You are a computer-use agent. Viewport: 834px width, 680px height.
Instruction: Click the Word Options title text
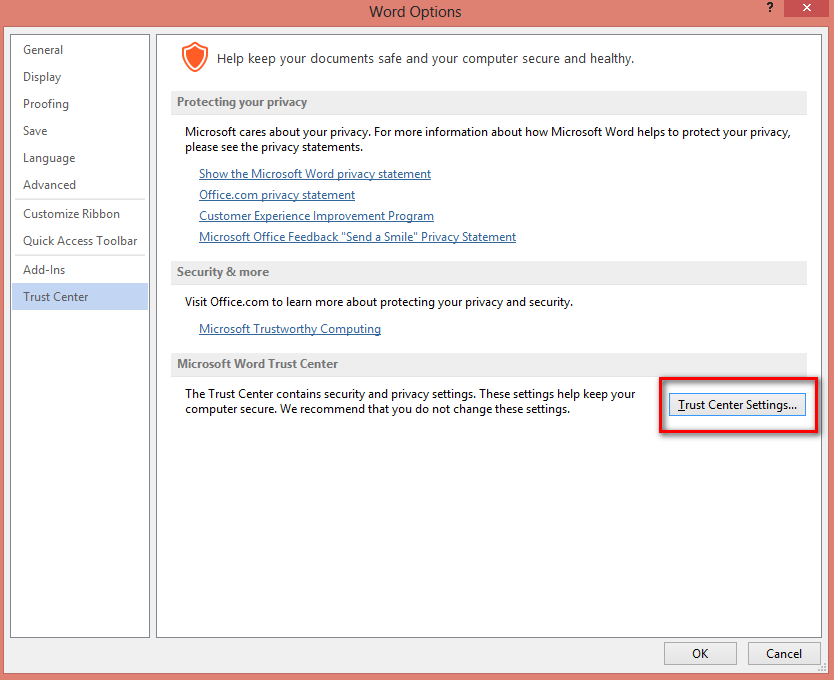[x=415, y=12]
